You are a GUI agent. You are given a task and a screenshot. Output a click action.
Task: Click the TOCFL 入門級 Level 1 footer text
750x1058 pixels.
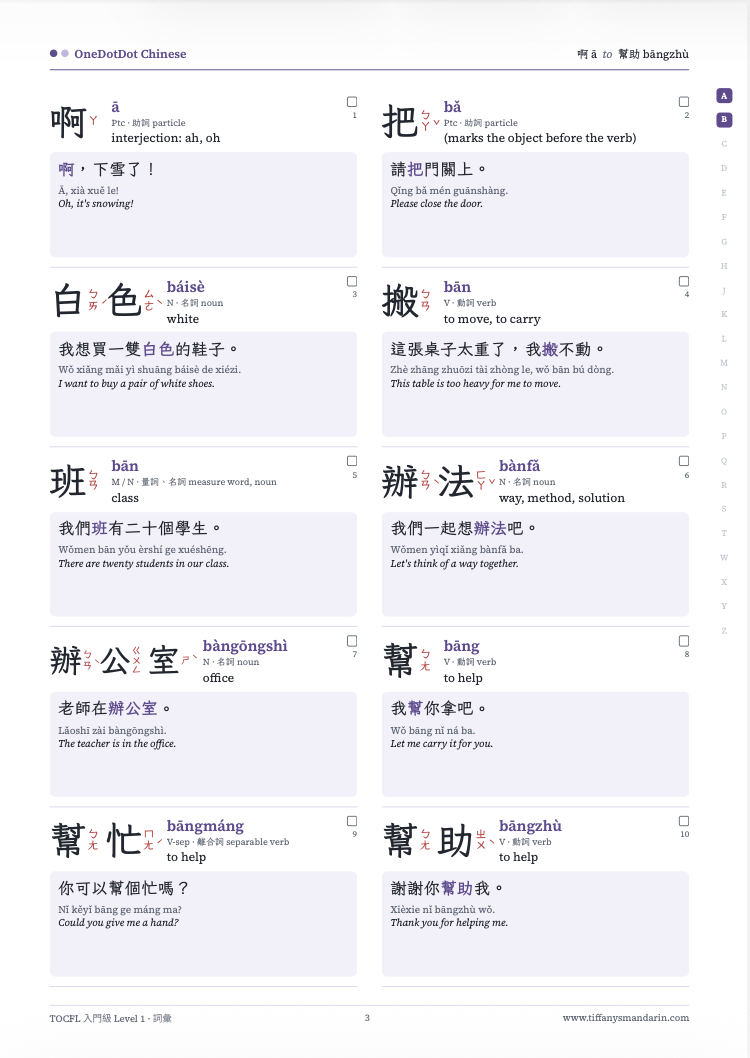[111, 1018]
